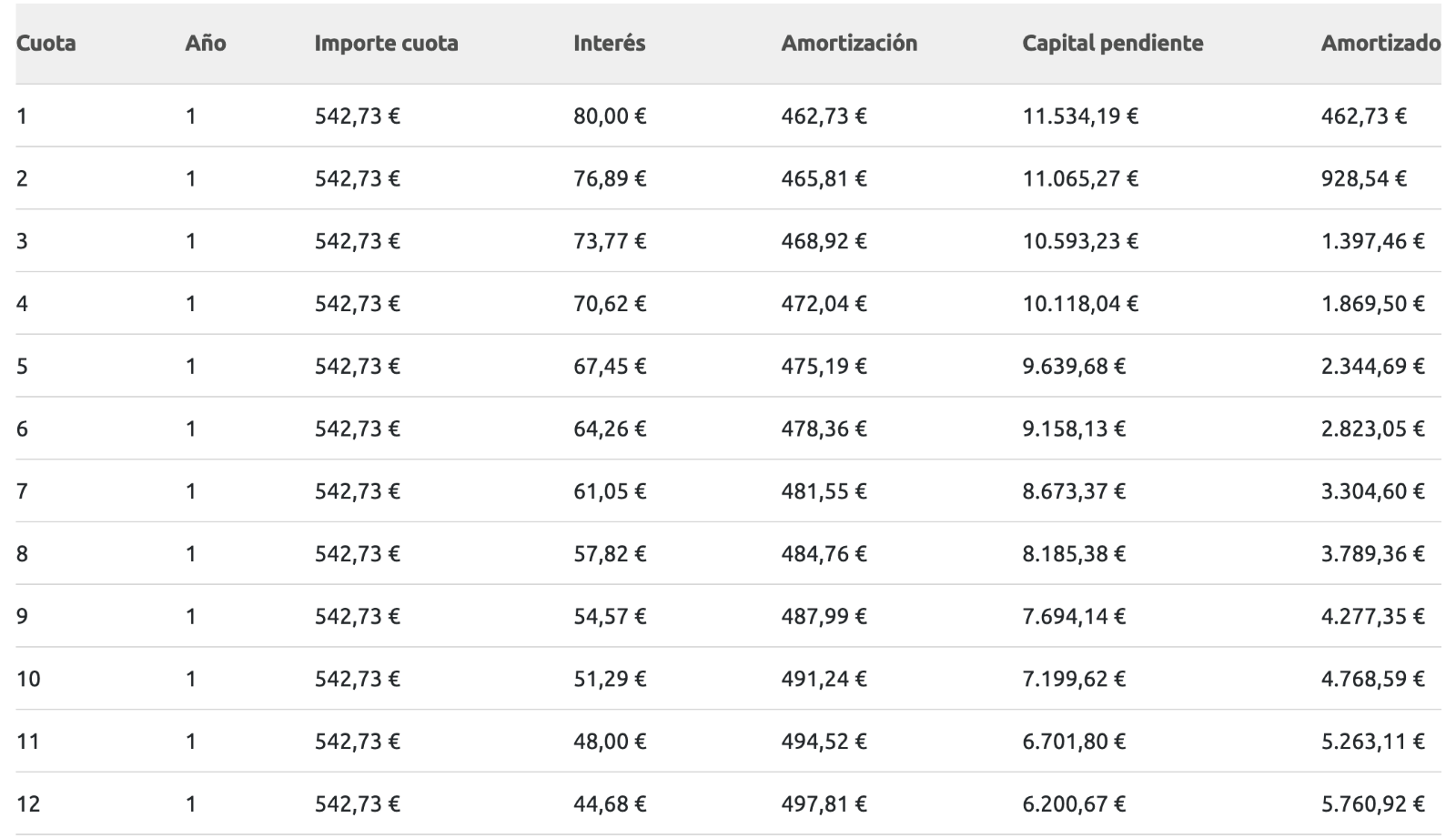Select the 80,00 € interest cell
Screen dimensions: 1456x838
(x=609, y=116)
